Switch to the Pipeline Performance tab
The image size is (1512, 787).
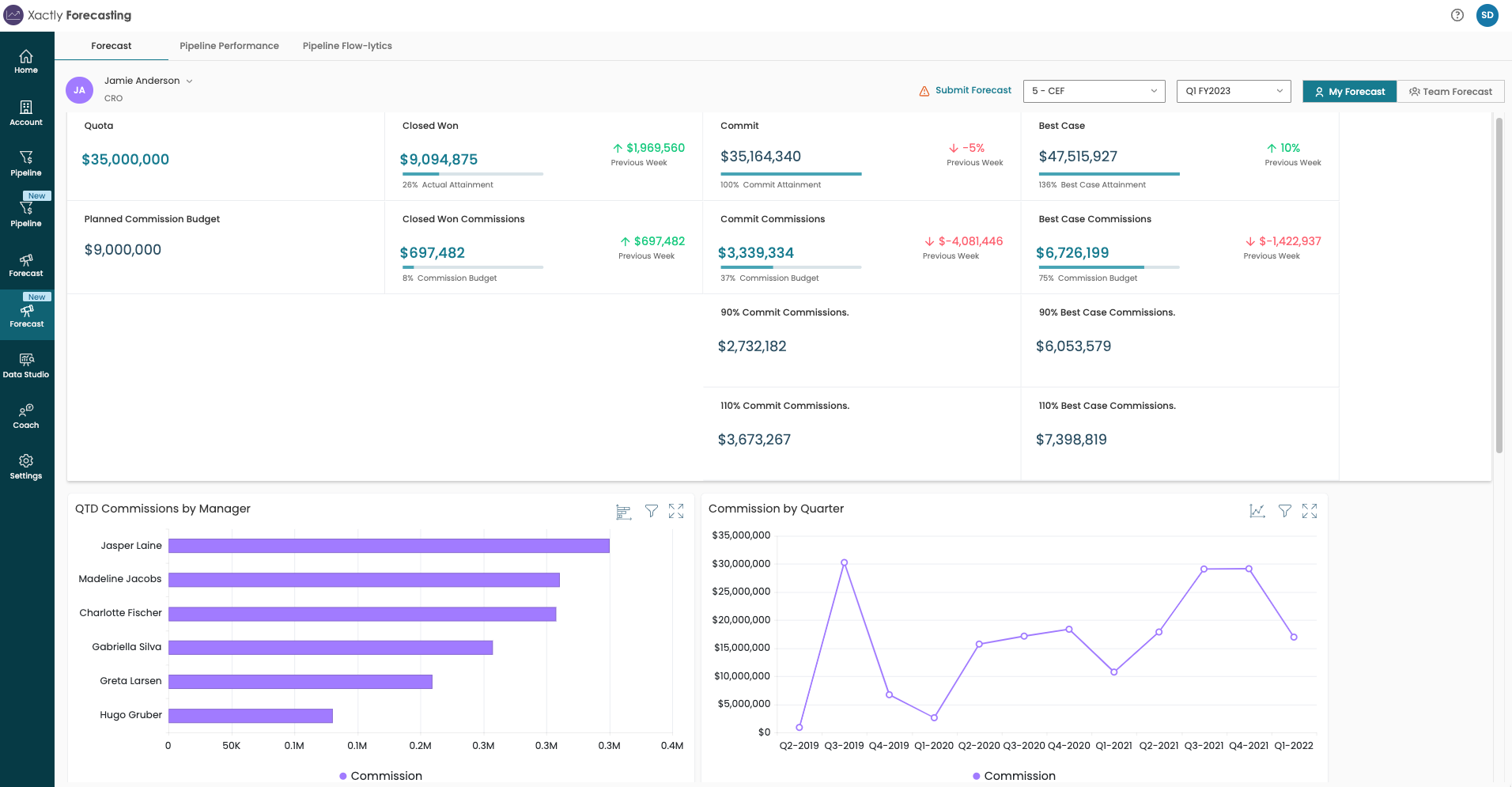[x=229, y=45]
